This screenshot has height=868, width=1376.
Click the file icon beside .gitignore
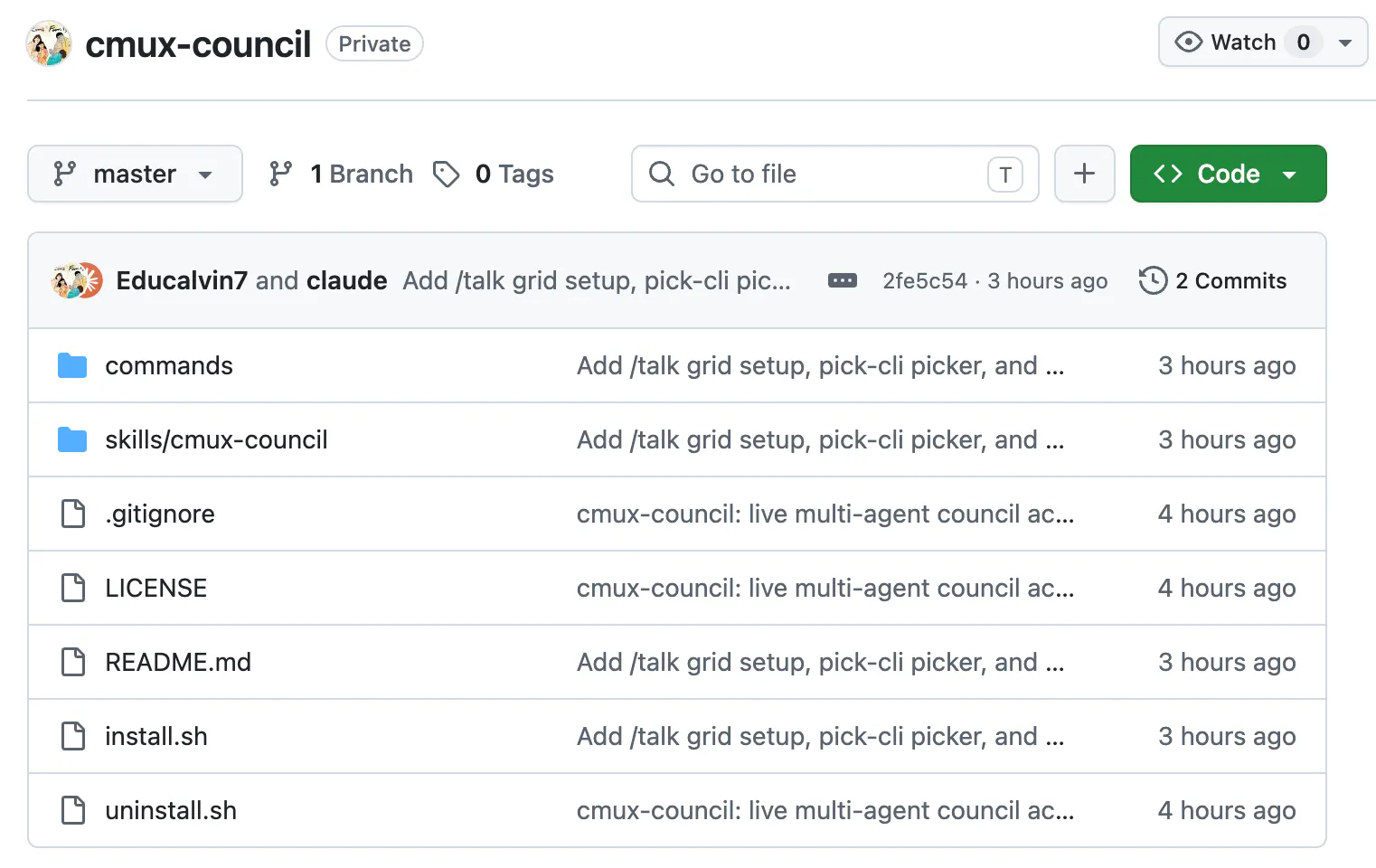point(72,514)
